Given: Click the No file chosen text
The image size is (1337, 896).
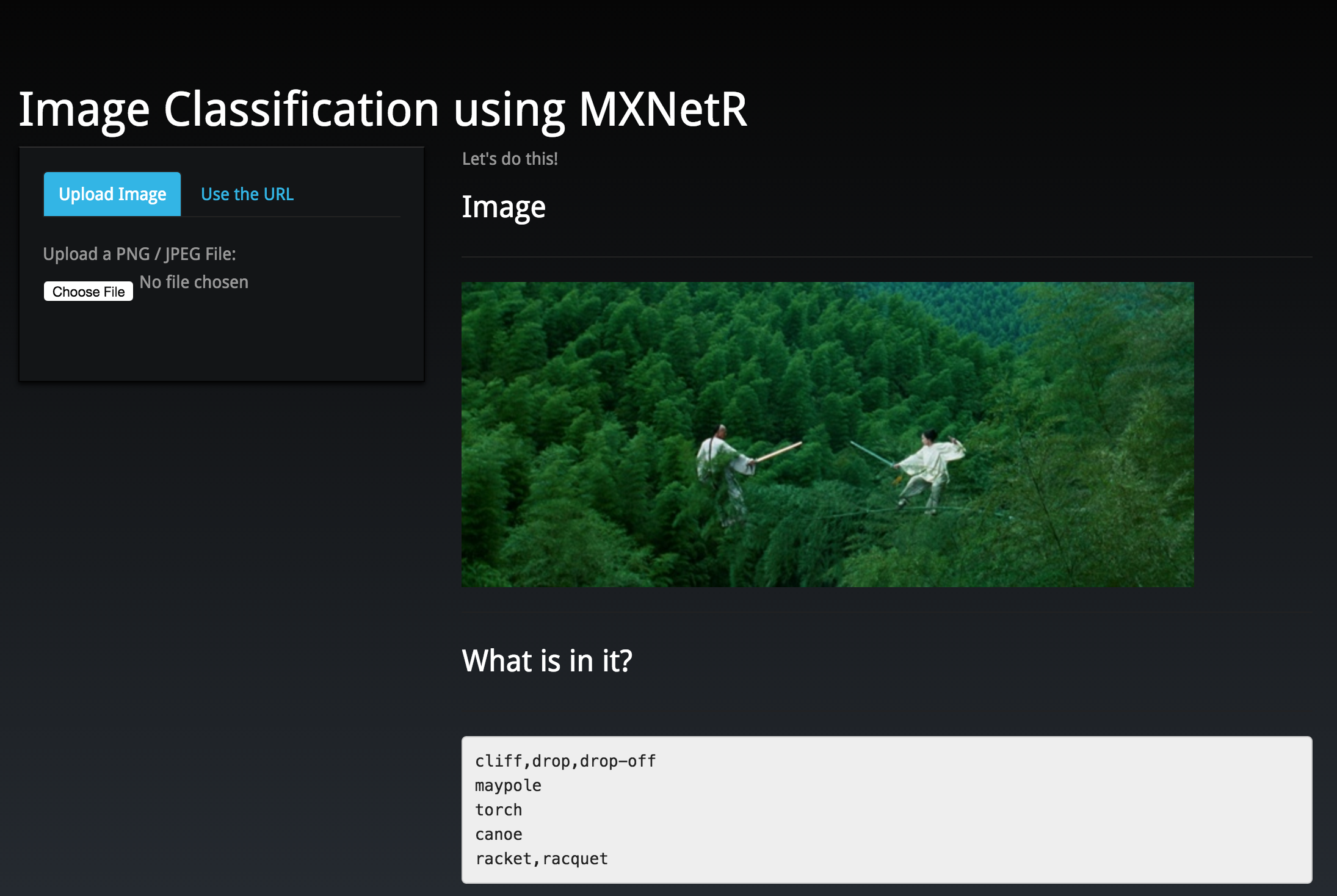Looking at the screenshot, I should coord(194,282).
